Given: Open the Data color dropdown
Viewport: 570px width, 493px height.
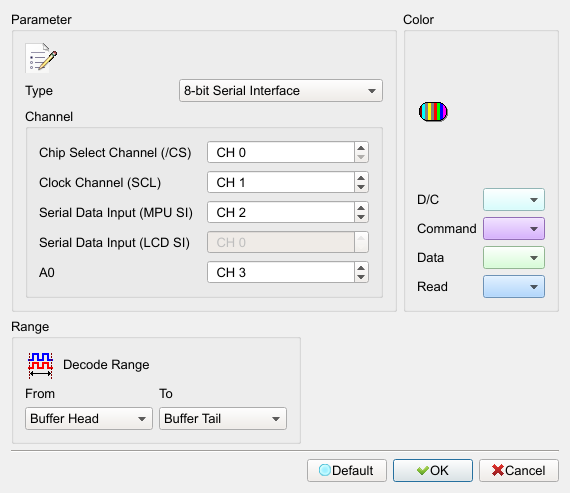Looking at the screenshot, I should point(514,258).
